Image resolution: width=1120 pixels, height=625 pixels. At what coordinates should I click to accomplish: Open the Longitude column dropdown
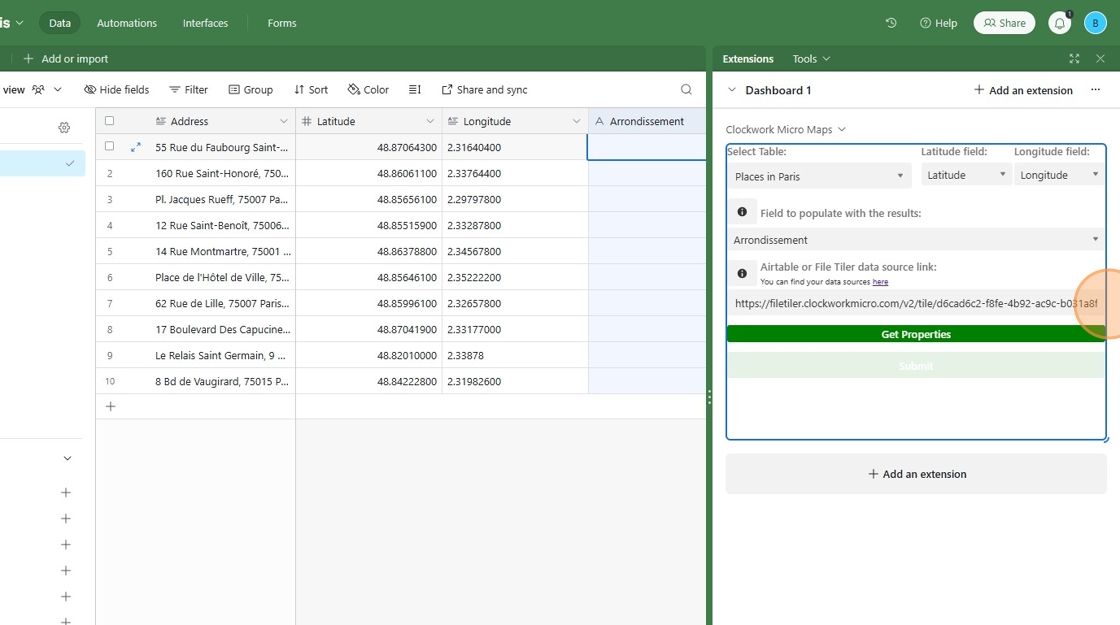pyautogui.click(x=576, y=121)
